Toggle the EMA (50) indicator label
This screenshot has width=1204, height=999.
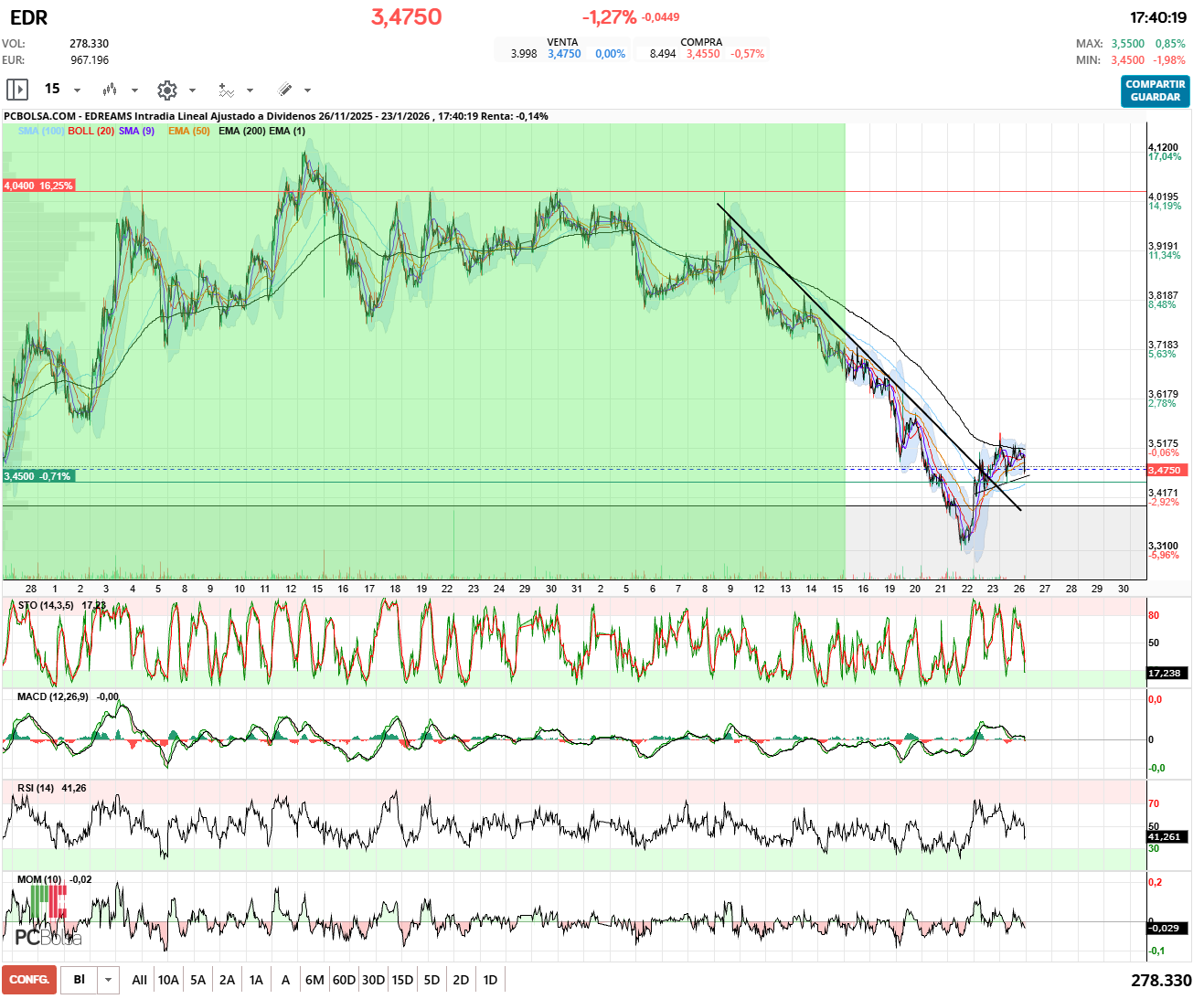click(188, 131)
